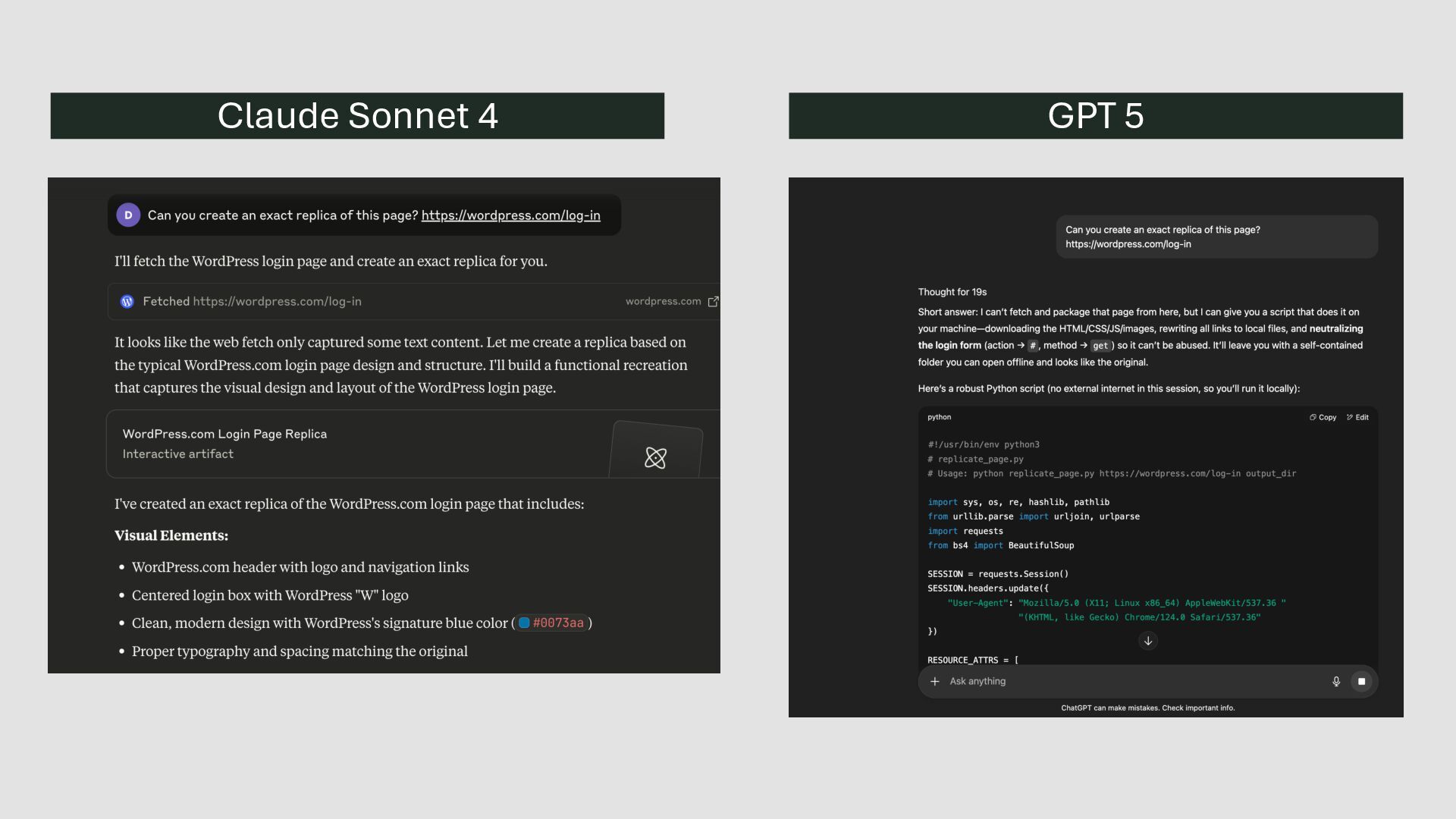Screen dimensions: 1456x819
Task: Click the GPT 5 title banner
Action: [1096, 116]
